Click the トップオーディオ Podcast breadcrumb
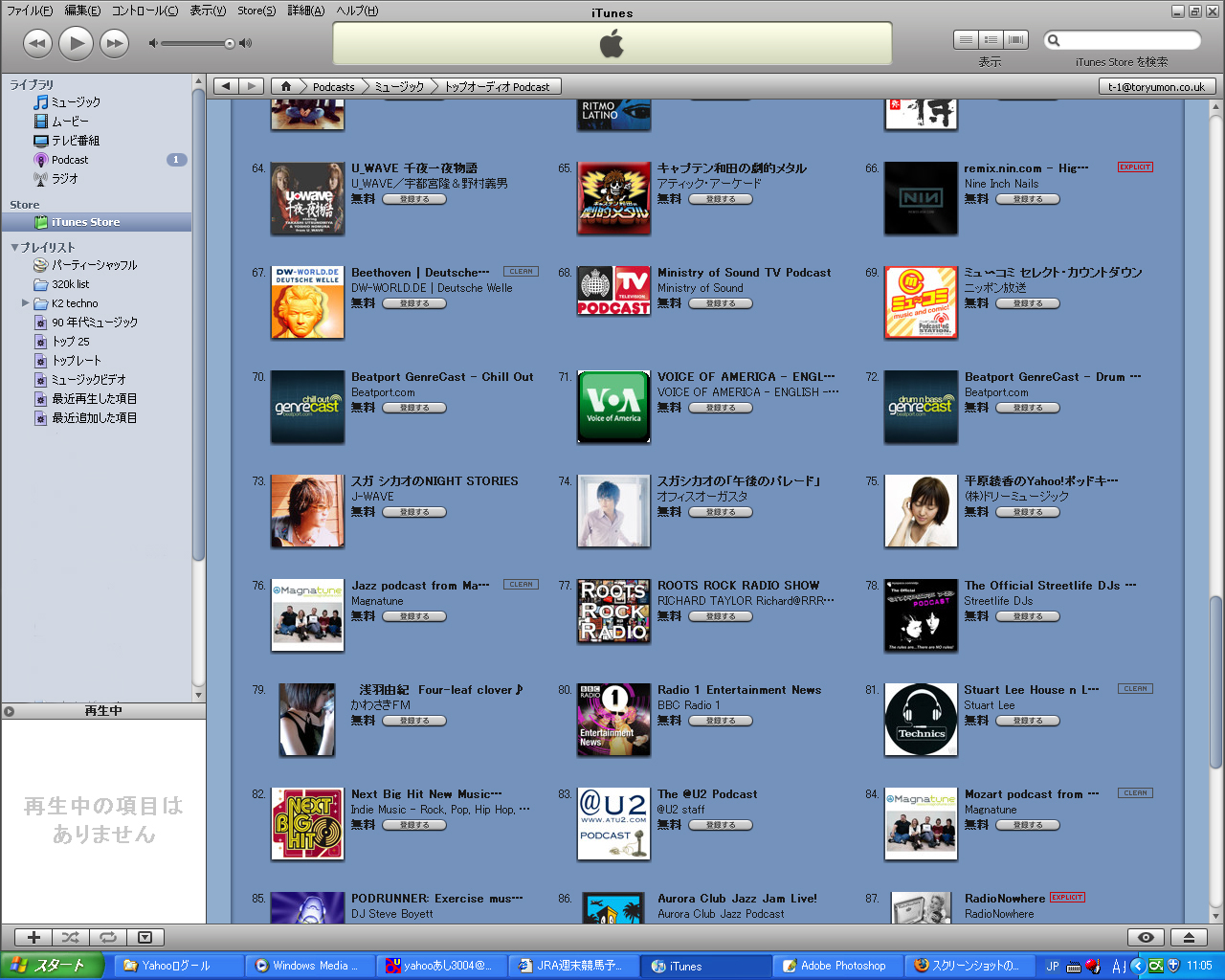The height and width of the screenshot is (980, 1225). pyautogui.click(x=497, y=86)
